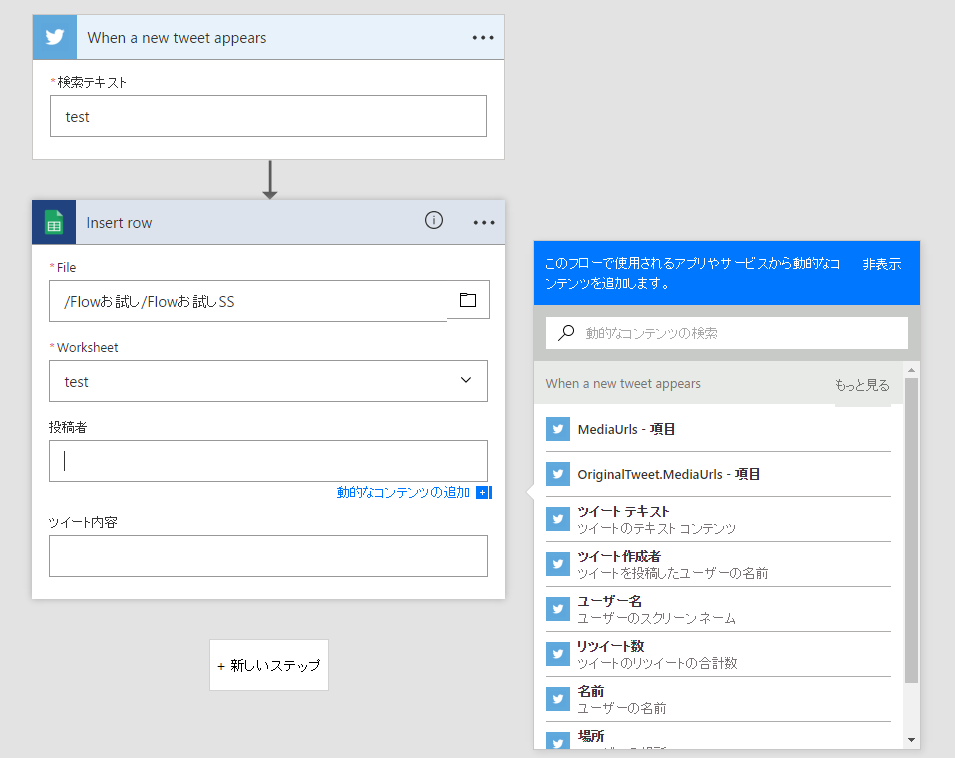Open the Insert row more options menu
Image resolution: width=955 pixels, height=758 pixels.
484,223
